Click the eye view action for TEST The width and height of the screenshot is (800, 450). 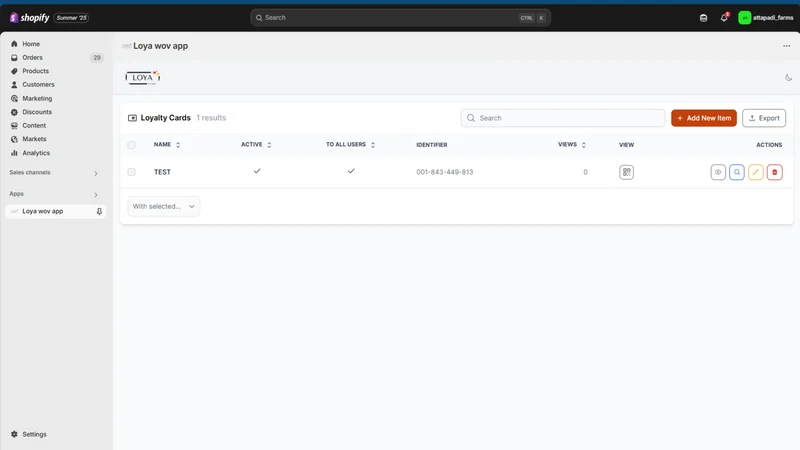[718, 172]
